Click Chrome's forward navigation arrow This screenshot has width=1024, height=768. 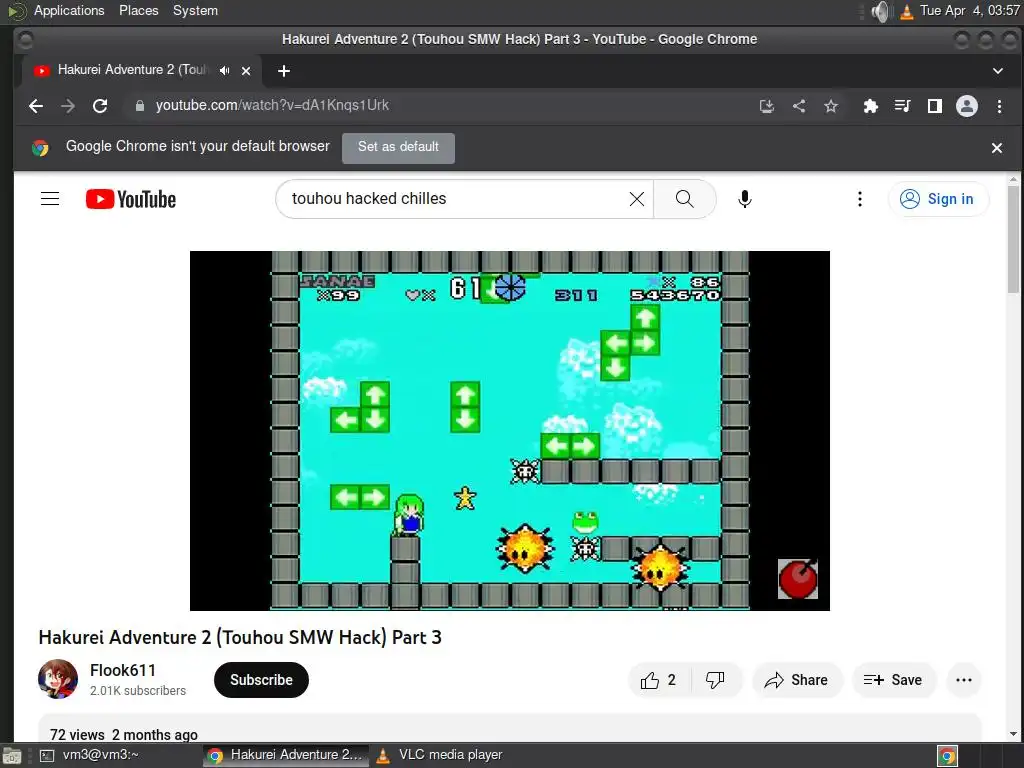(68, 106)
